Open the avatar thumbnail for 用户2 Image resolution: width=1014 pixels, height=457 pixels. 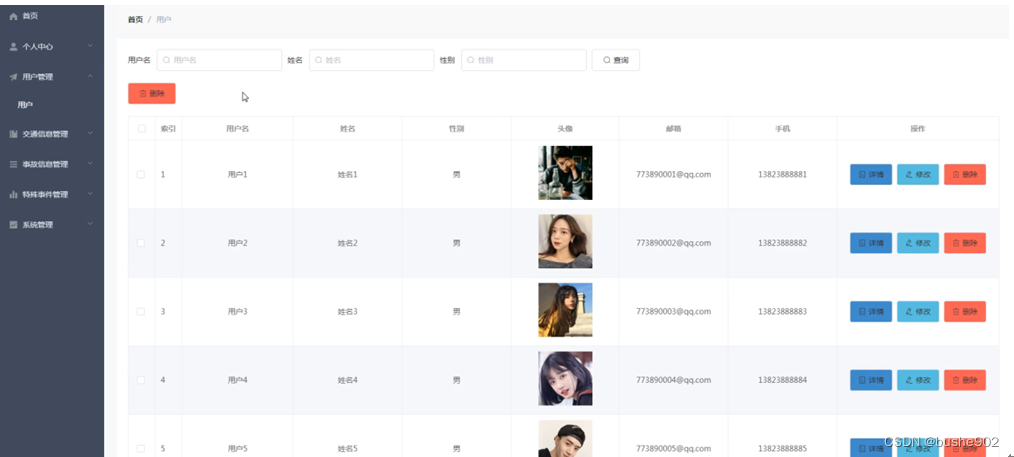coord(565,242)
